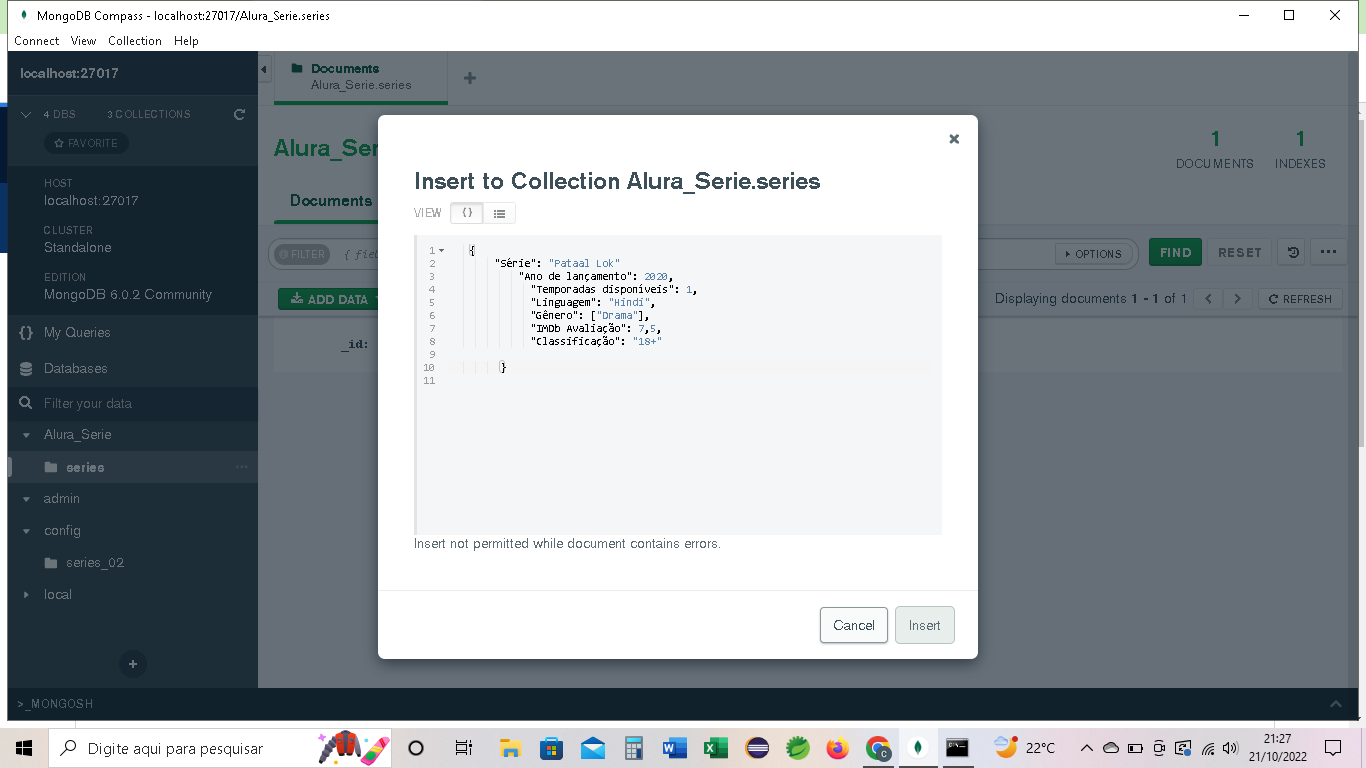This screenshot has width=1366, height=768.
Task: Switch to list field view
Action: tap(499, 213)
